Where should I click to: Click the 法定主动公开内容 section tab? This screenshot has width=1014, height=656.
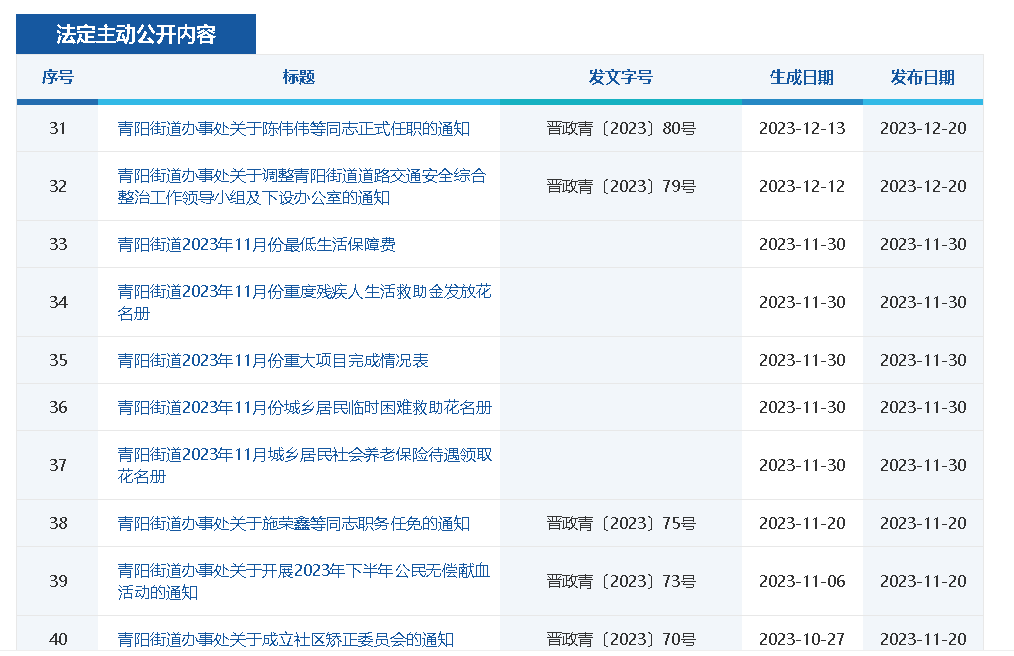pyautogui.click(x=136, y=34)
